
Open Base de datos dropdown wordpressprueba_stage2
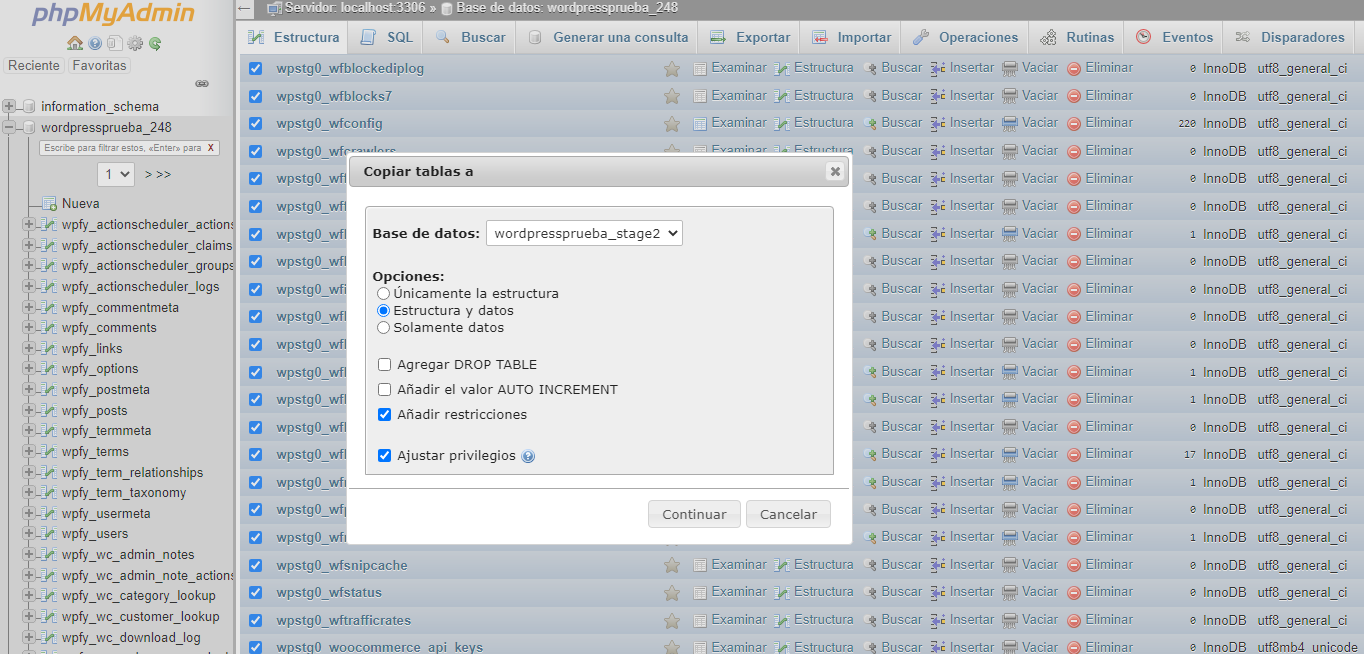584,233
